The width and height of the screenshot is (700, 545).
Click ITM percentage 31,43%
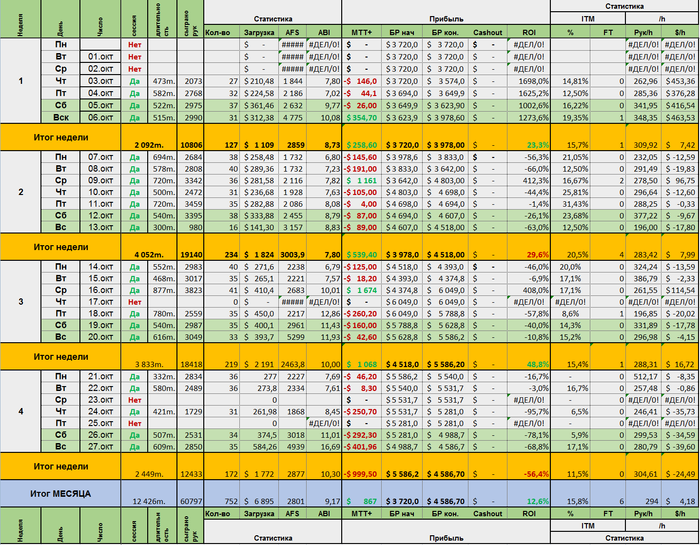[571, 204]
